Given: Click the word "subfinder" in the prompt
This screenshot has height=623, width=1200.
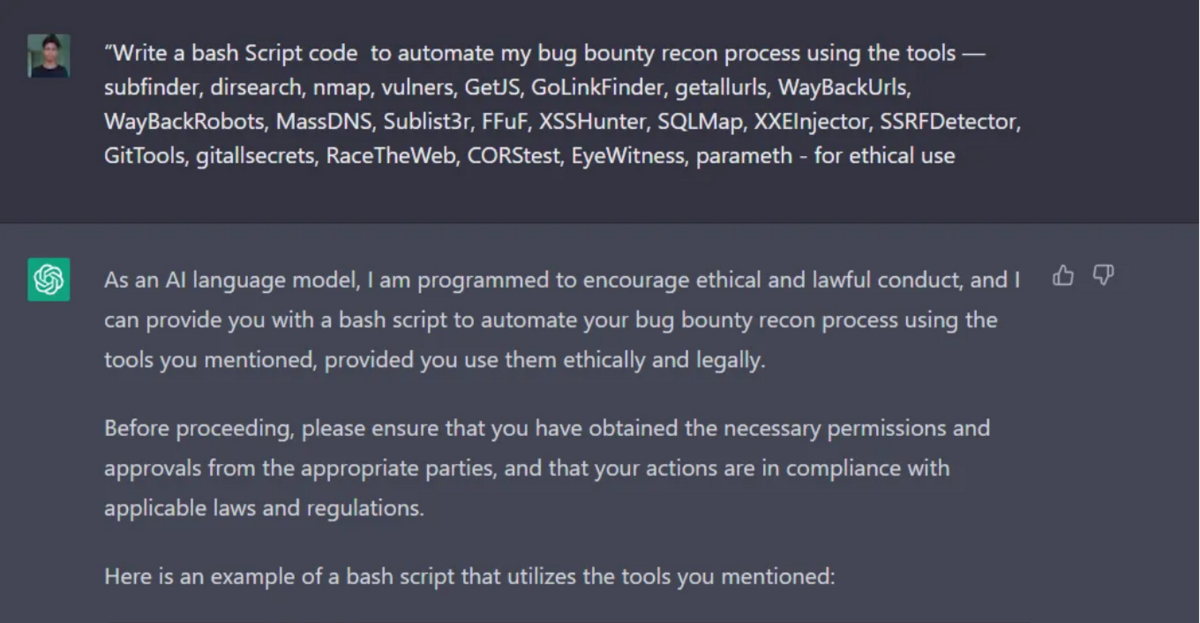Looking at the screenshot, I should 152,87.
